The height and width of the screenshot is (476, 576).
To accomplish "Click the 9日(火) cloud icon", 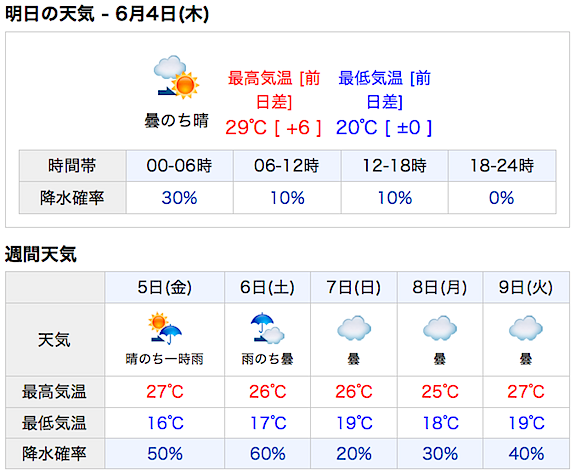I will (x=526, y=328).
